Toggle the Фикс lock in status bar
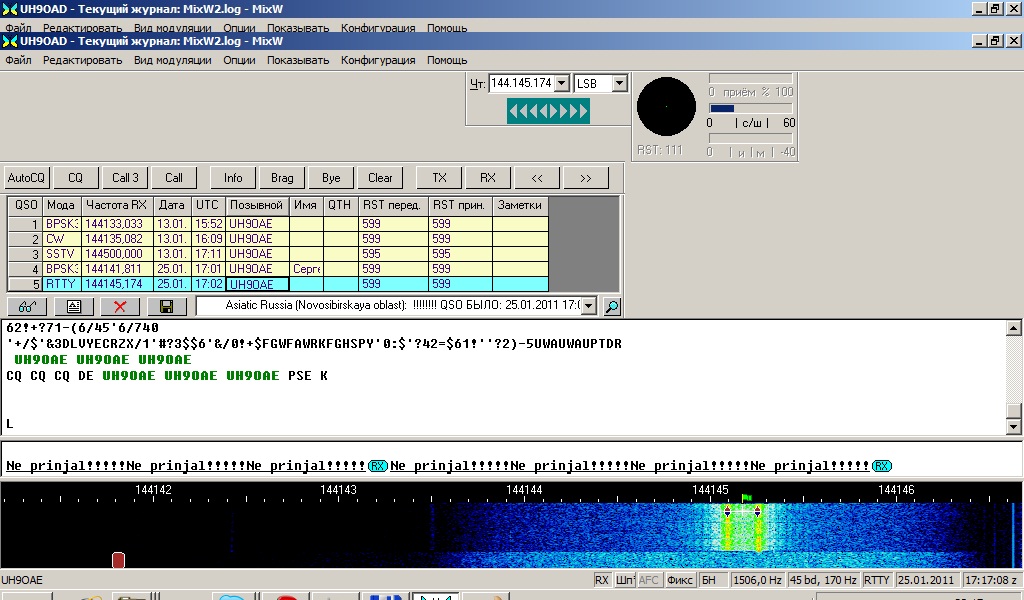The width and height of the screenshot is (1024, 600). pyautogui.click(x=680, y=580)
